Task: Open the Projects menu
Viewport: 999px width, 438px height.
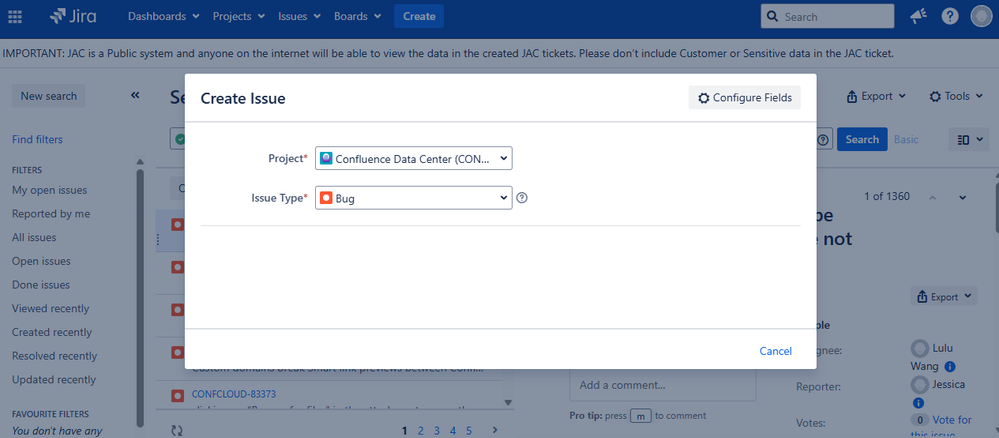Action: (239, 16)
